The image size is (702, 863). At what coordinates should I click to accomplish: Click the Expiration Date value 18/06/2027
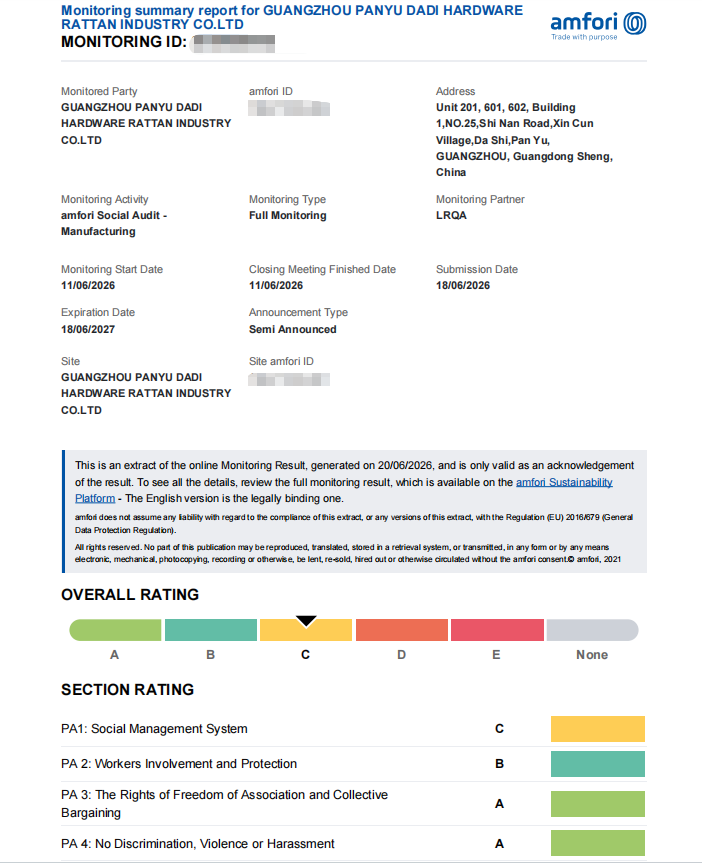point(88,329)
